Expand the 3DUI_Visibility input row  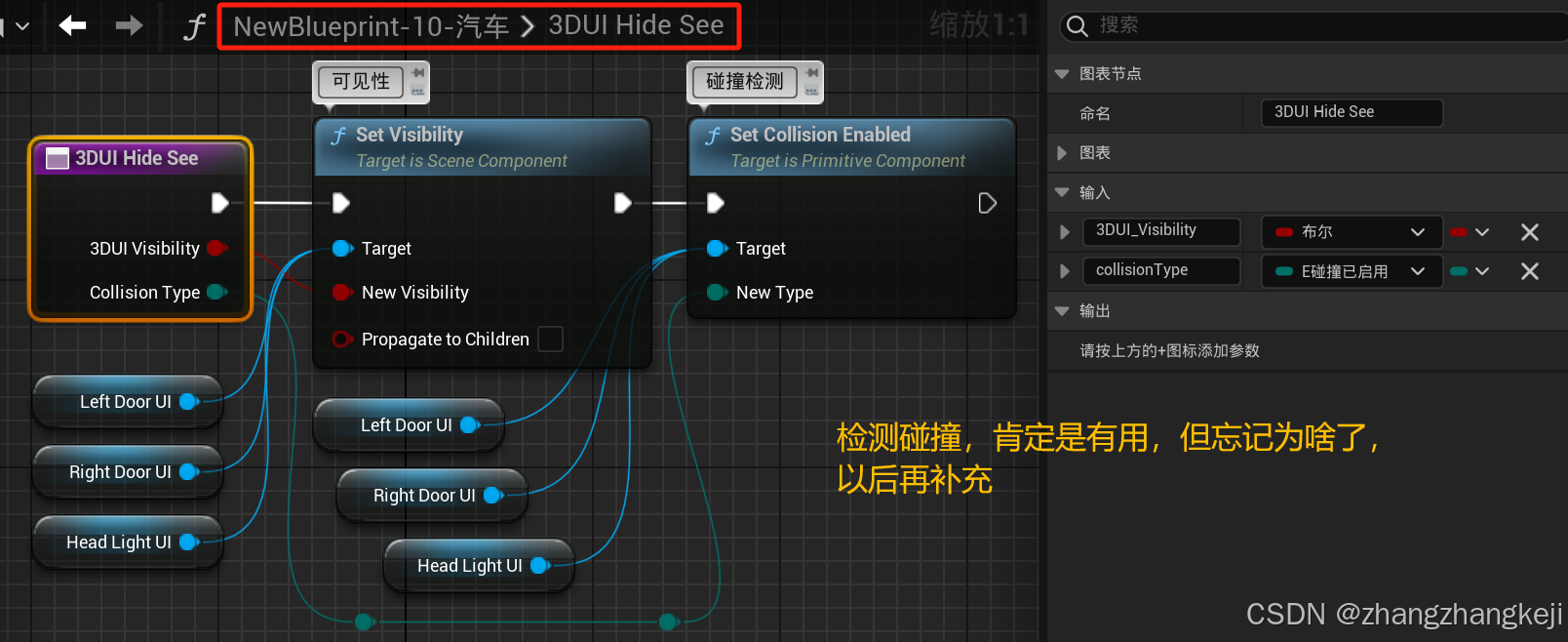coord(1064,232)
